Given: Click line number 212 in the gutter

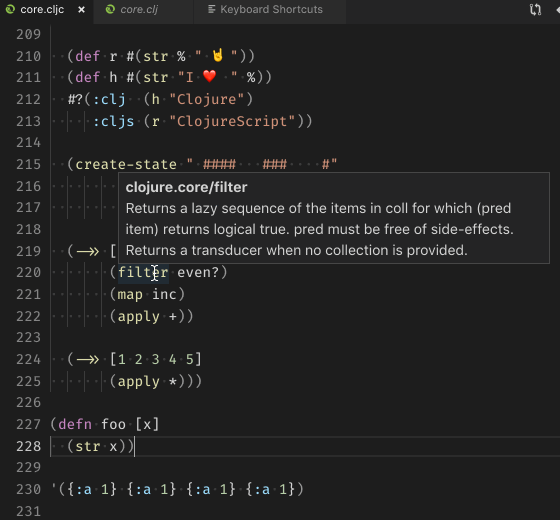Looking at the screenshot, I should (x=29, y=100).
